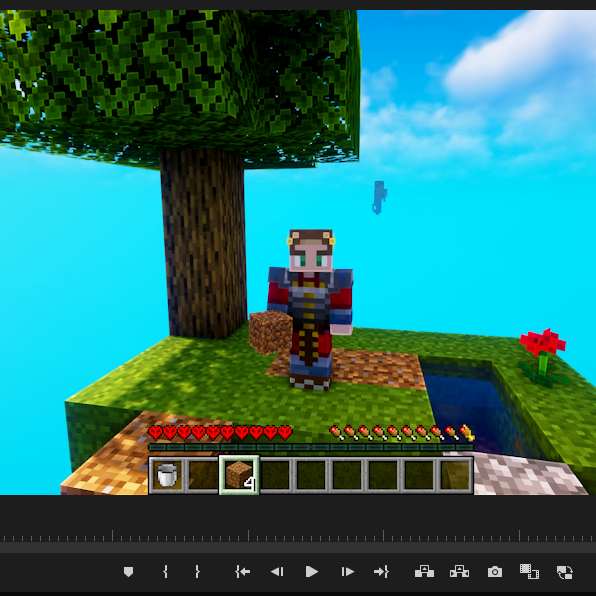This screenshot has width=596, height=596.
Task: Click the Lift button
Action: (424, 572)
